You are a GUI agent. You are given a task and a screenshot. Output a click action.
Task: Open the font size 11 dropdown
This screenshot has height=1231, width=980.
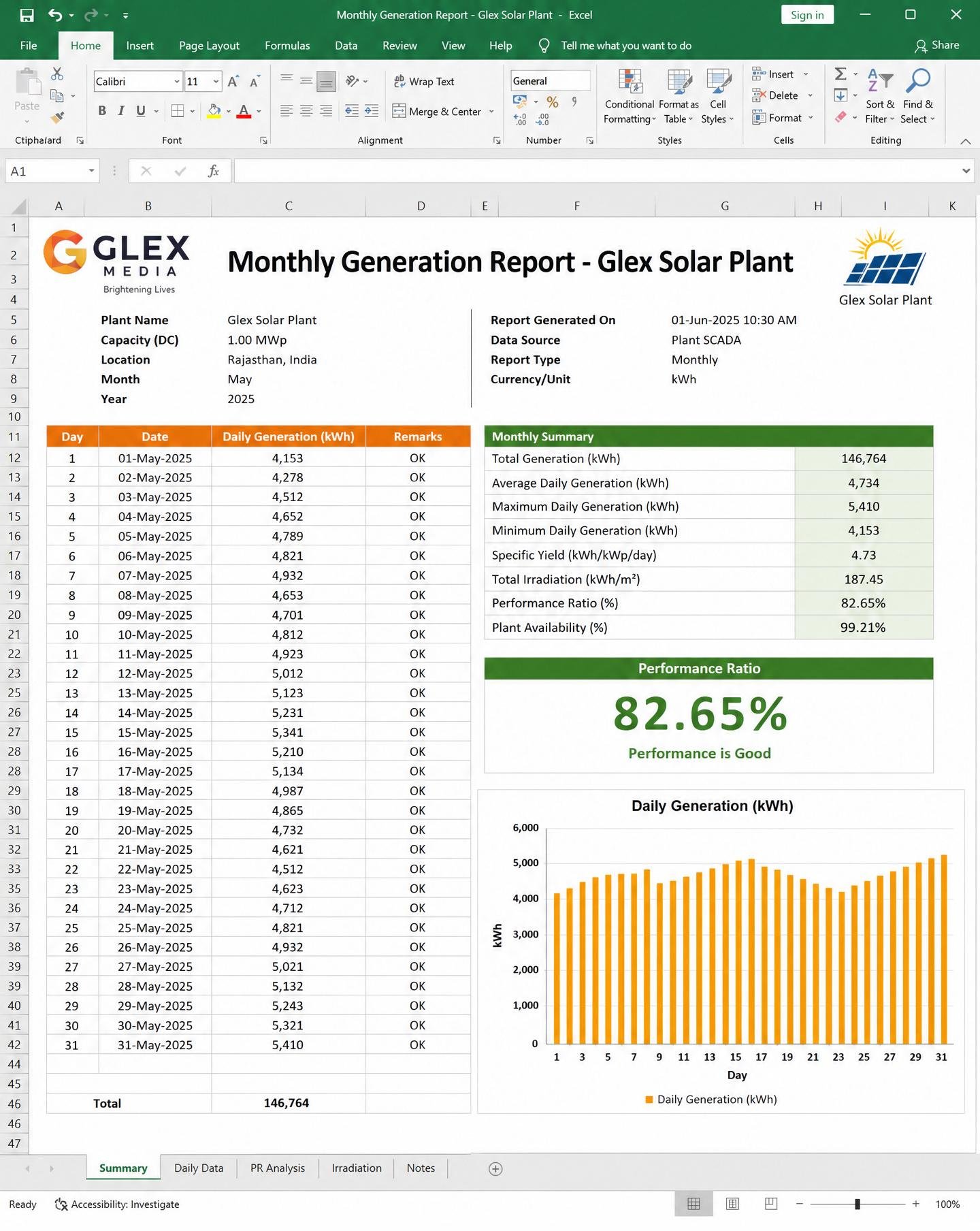click(216, 82)
